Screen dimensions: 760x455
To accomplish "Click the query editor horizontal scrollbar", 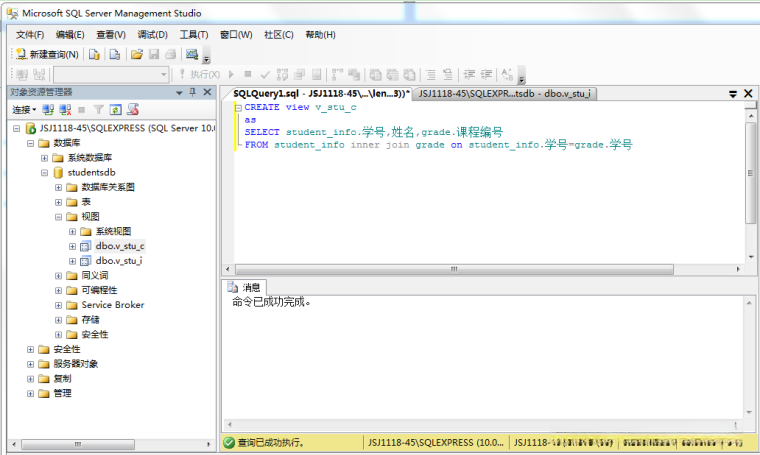I will 454,269.
